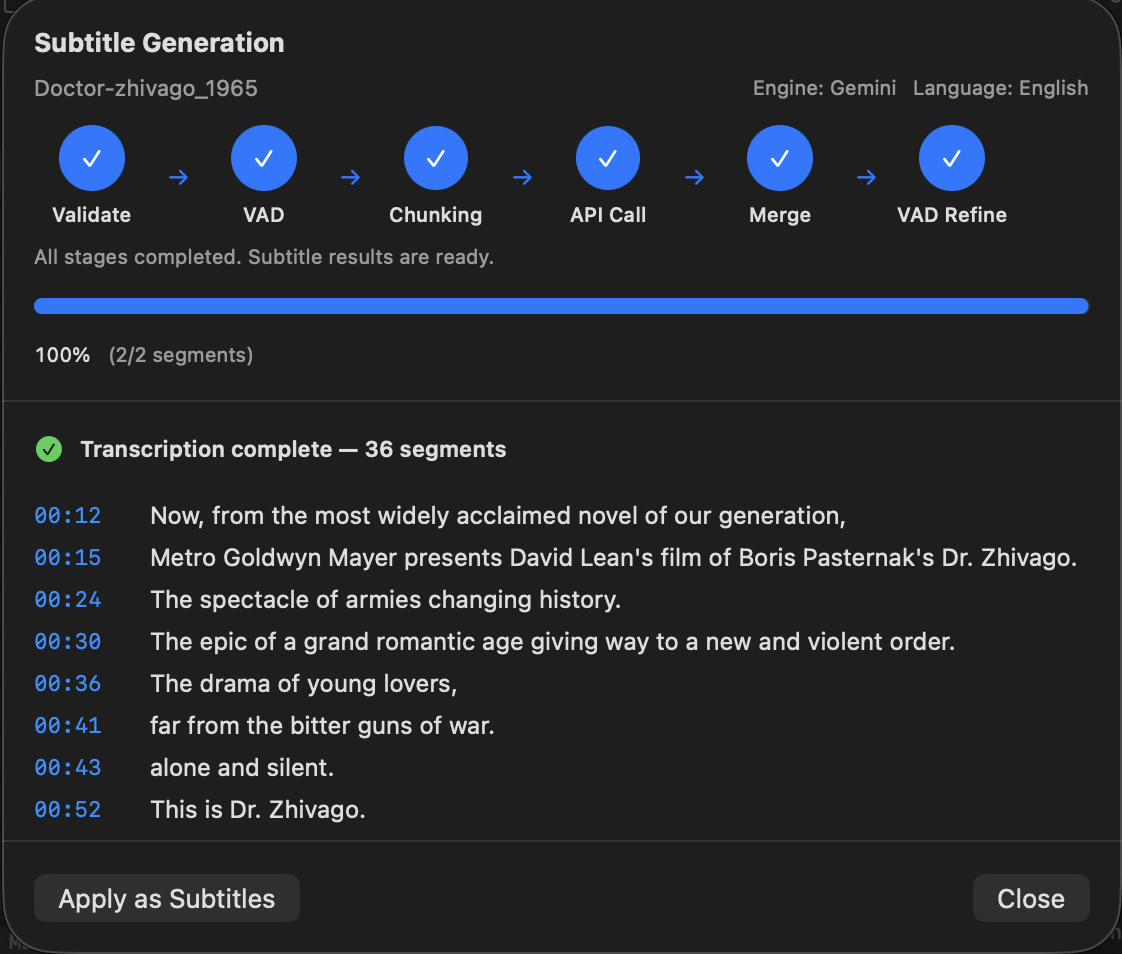Click the blue completed progress bar

(562, 306)
